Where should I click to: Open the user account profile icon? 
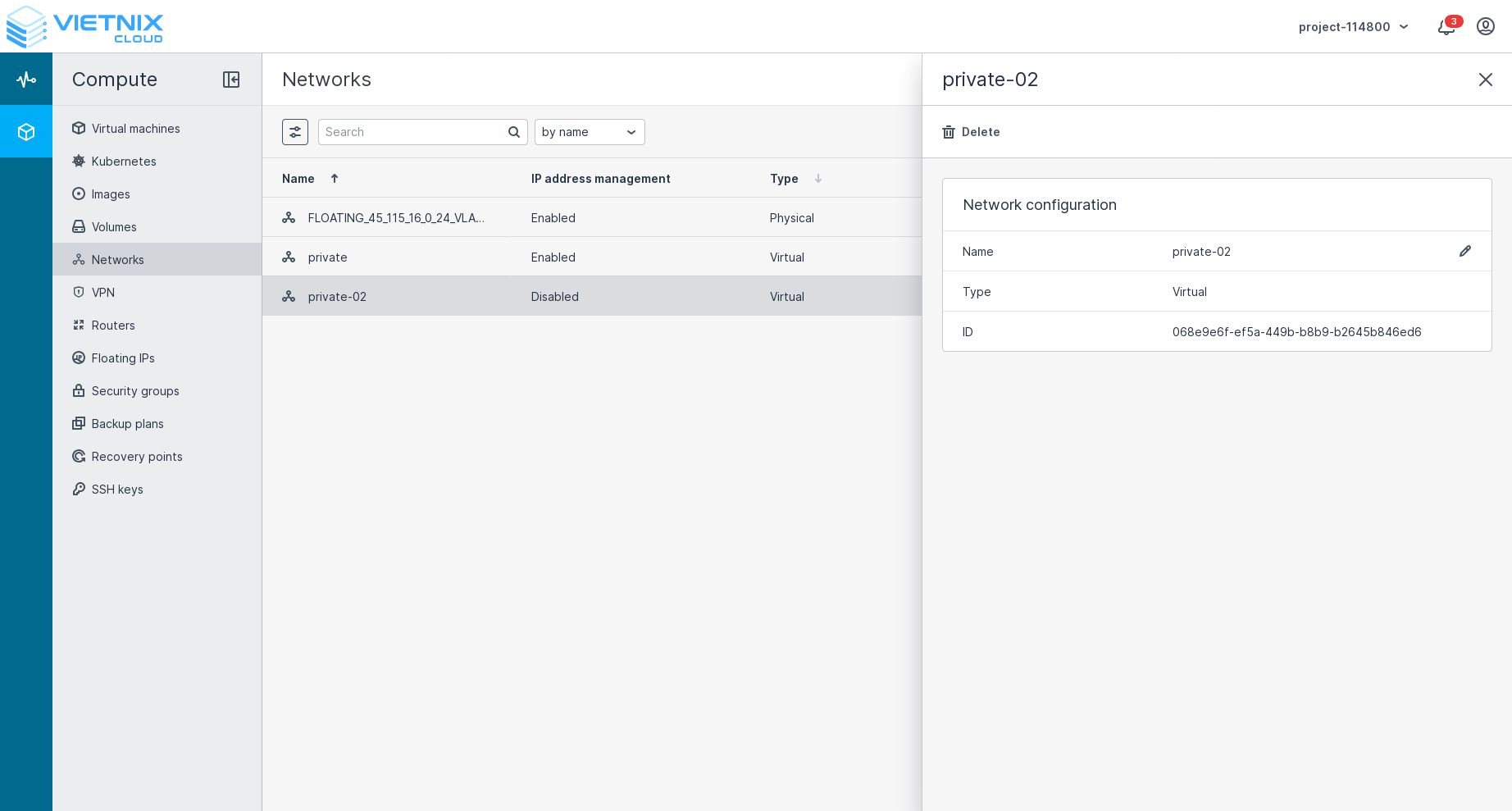coord(1485,27)
